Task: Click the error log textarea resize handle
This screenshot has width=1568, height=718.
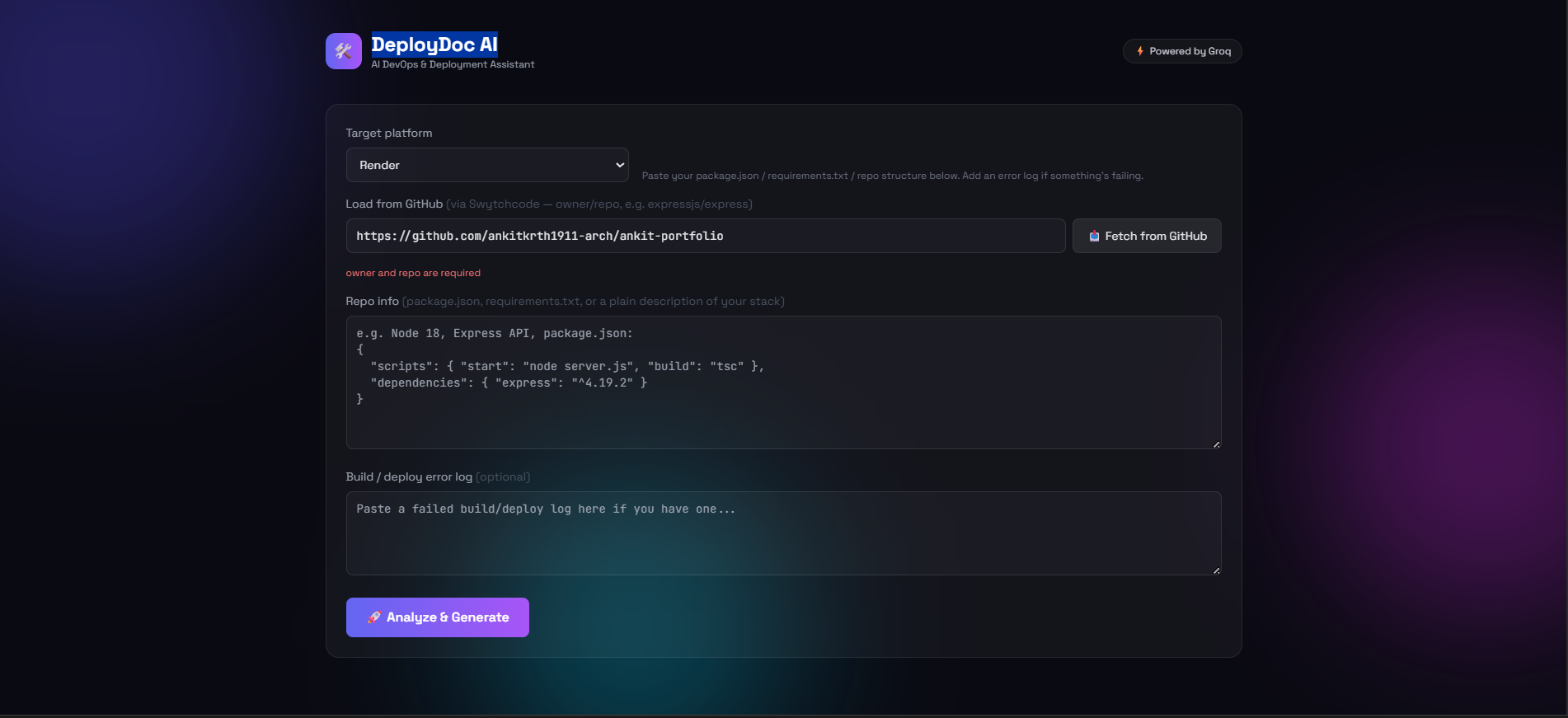Action: (x=1216, y=570)
